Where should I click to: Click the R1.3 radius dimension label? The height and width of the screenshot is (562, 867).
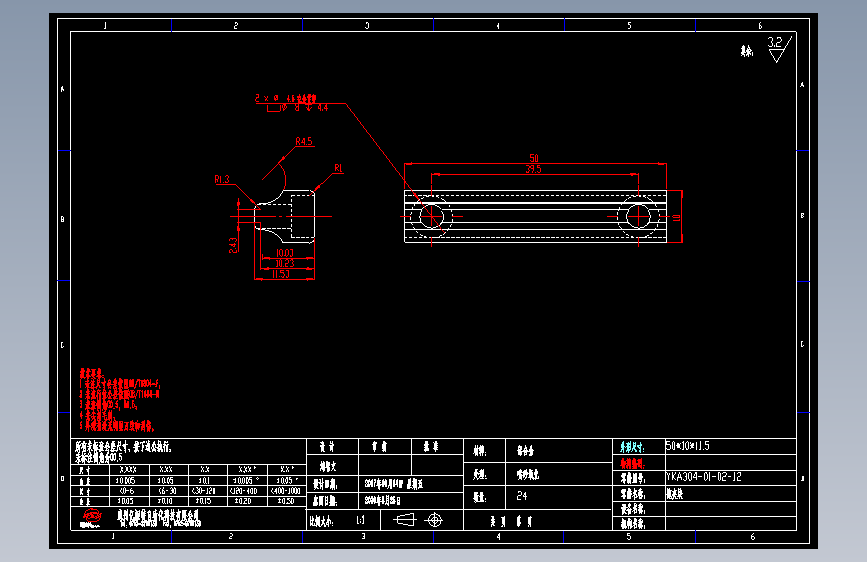[222, 179]
